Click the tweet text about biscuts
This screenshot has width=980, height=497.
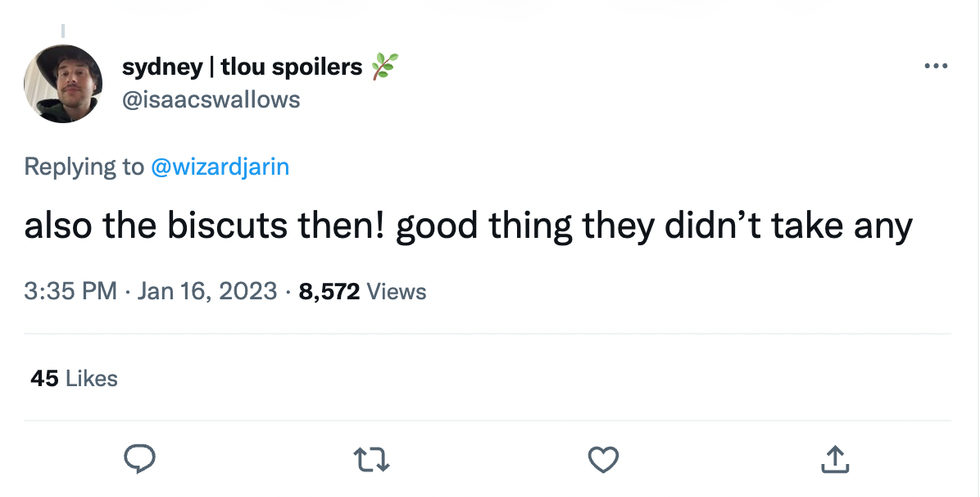468,227
